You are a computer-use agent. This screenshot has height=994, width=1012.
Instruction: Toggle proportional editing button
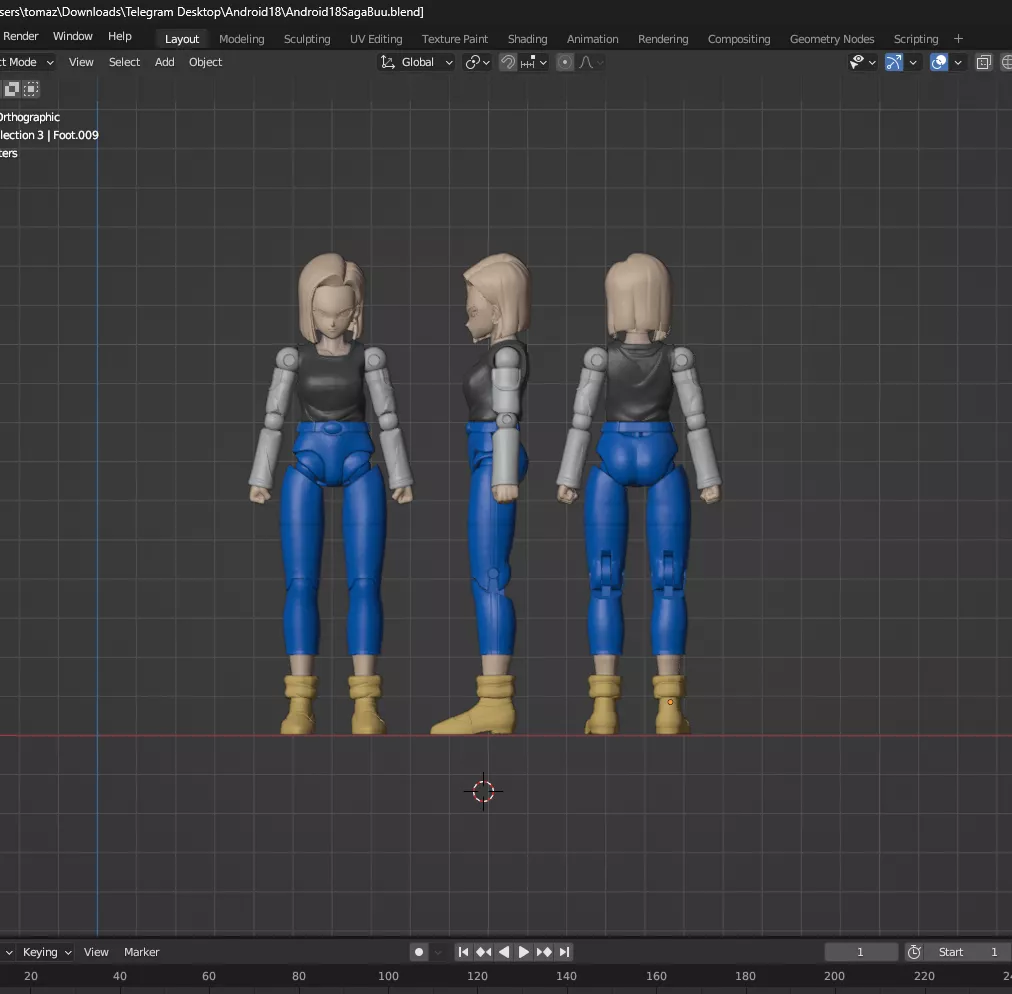(565, 62)
